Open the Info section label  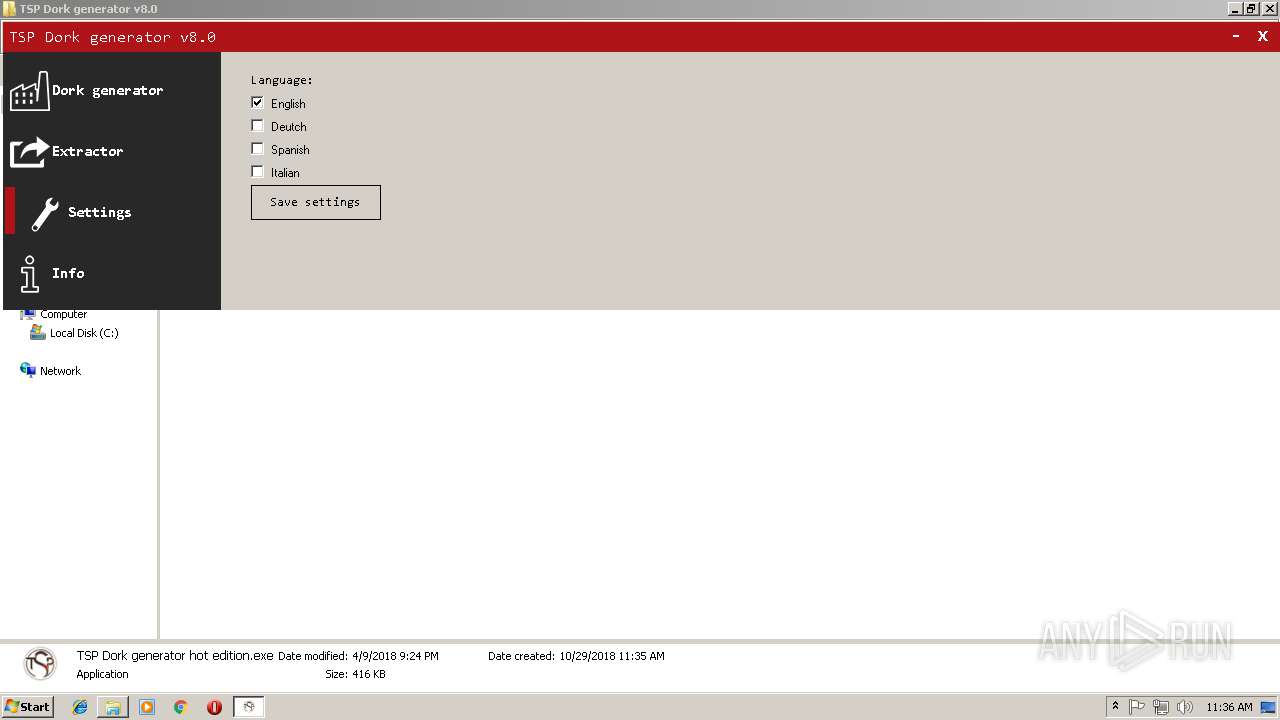tap(68, 273)
